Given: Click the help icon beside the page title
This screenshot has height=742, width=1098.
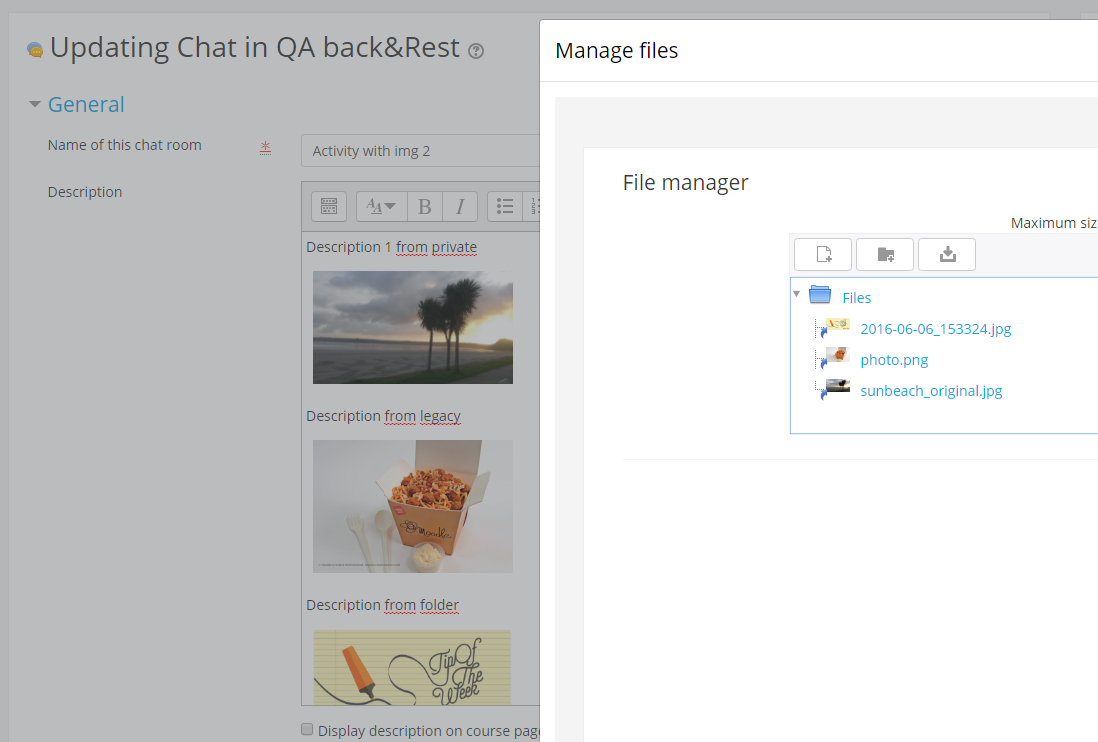Looking at the screenshot, I should tap(476, 51).
